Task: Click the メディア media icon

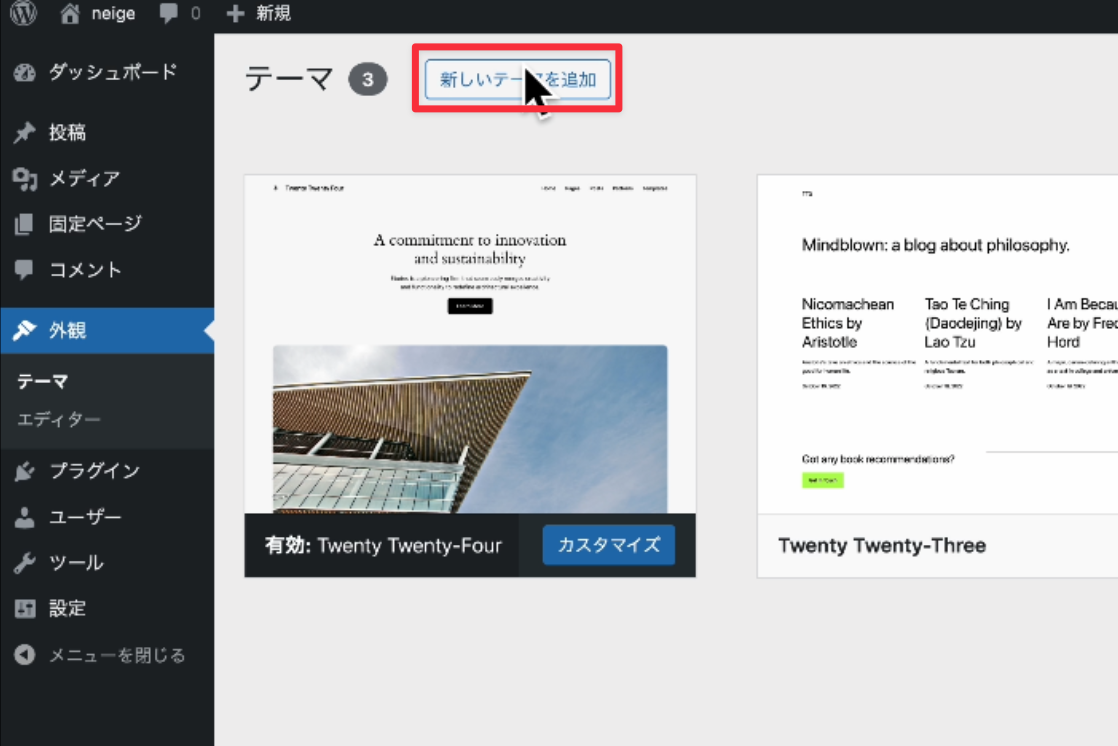Action: [25, 179]
